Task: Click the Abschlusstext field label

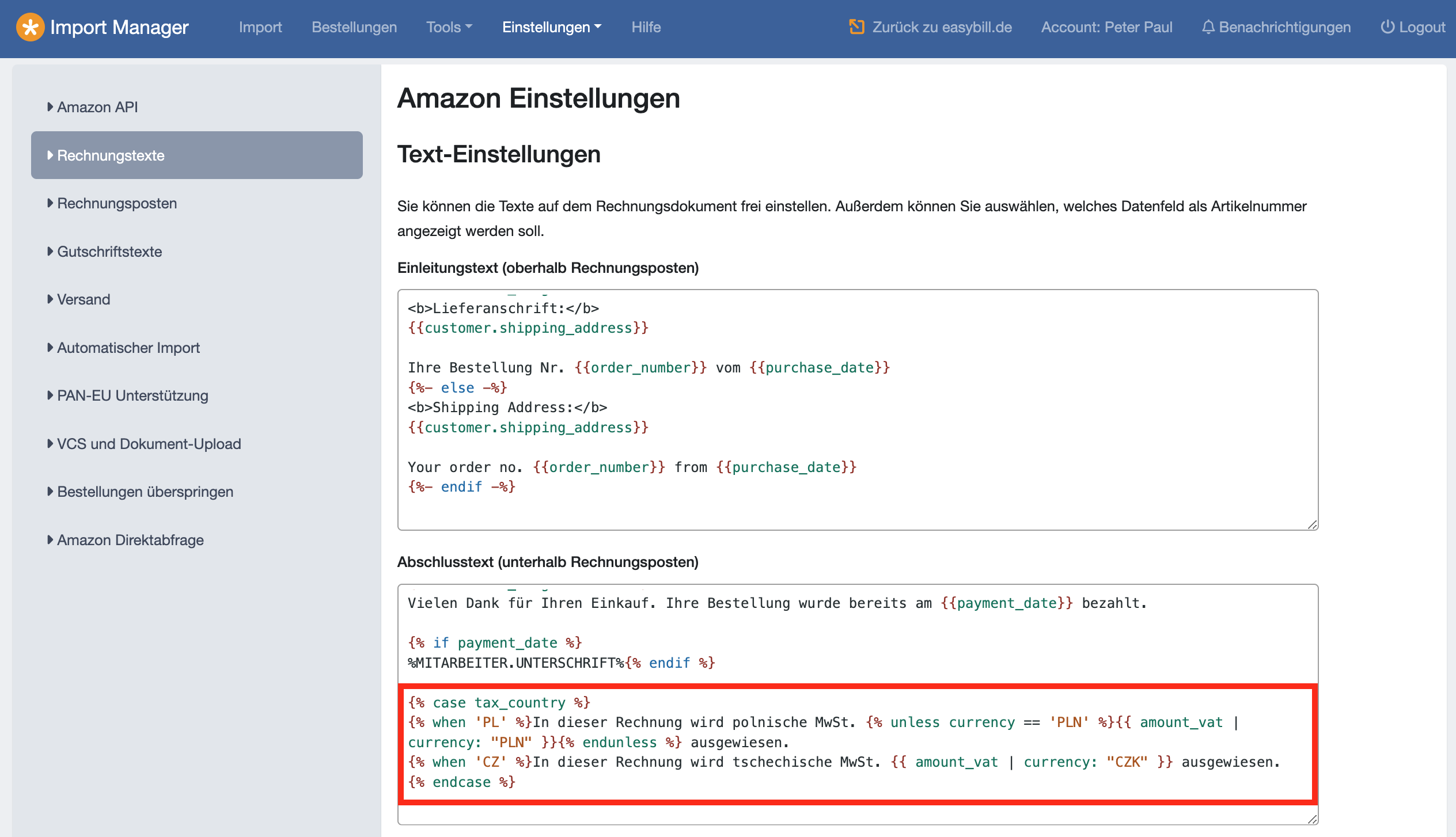Action: click(548, 562)
